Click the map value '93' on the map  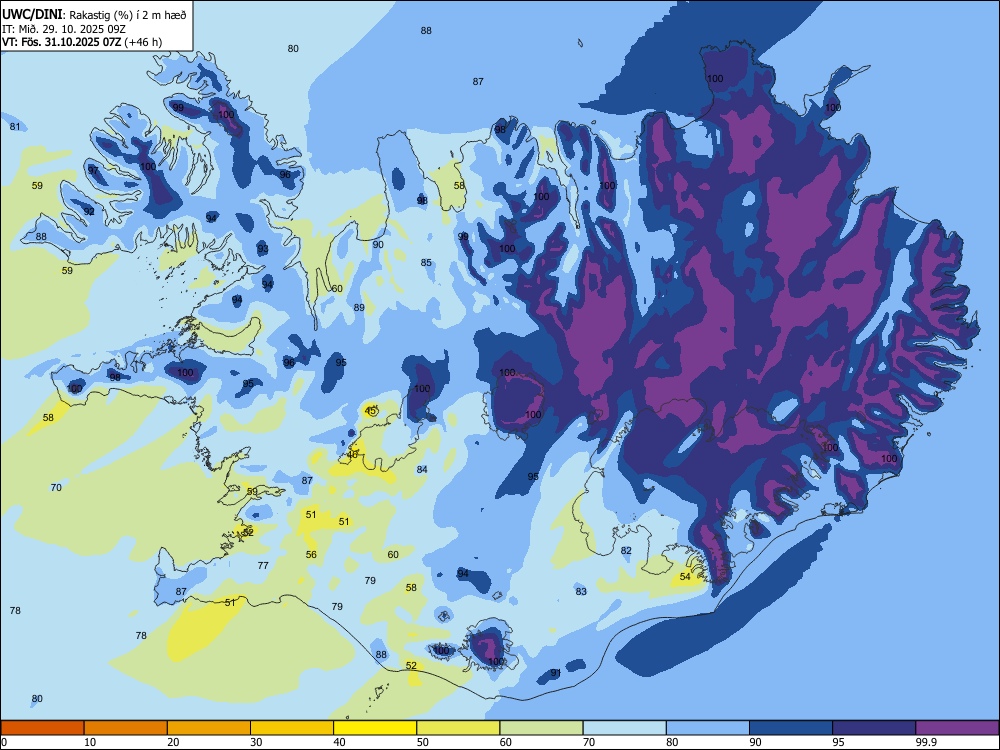(x=263, y=248)
